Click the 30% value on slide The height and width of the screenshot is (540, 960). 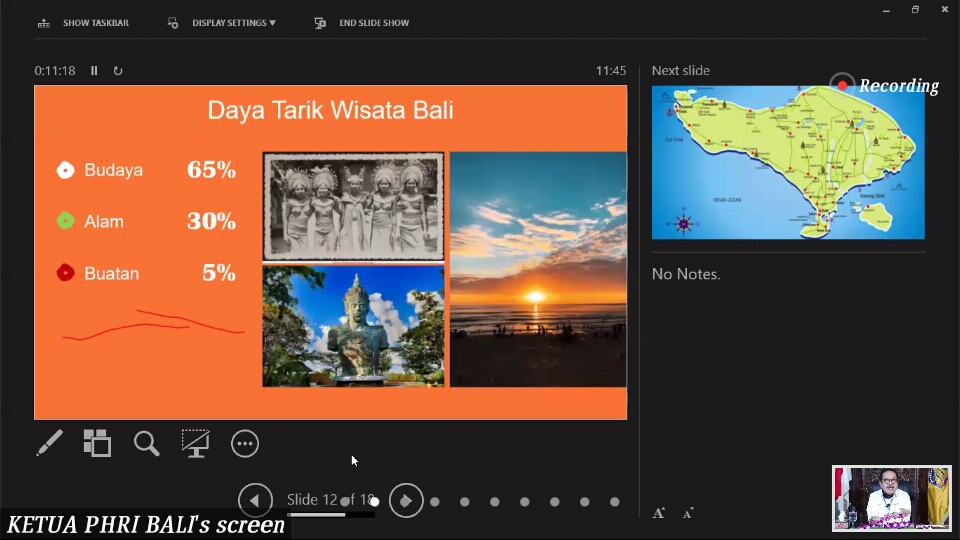coord(211,221)
